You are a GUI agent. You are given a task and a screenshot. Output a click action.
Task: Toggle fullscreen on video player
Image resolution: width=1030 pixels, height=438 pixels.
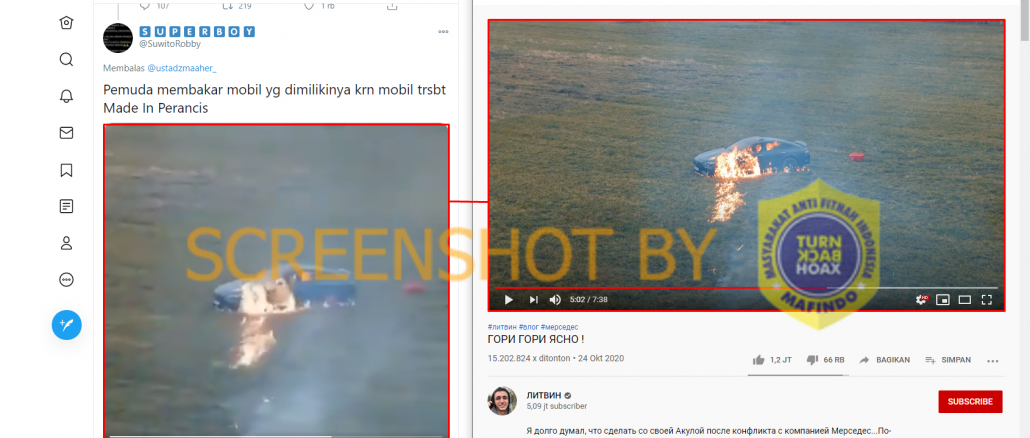986,300
